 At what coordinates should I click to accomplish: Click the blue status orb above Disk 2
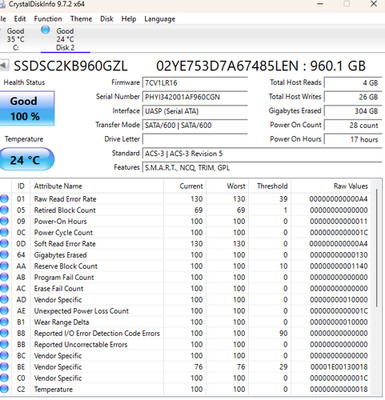point(45,30)
